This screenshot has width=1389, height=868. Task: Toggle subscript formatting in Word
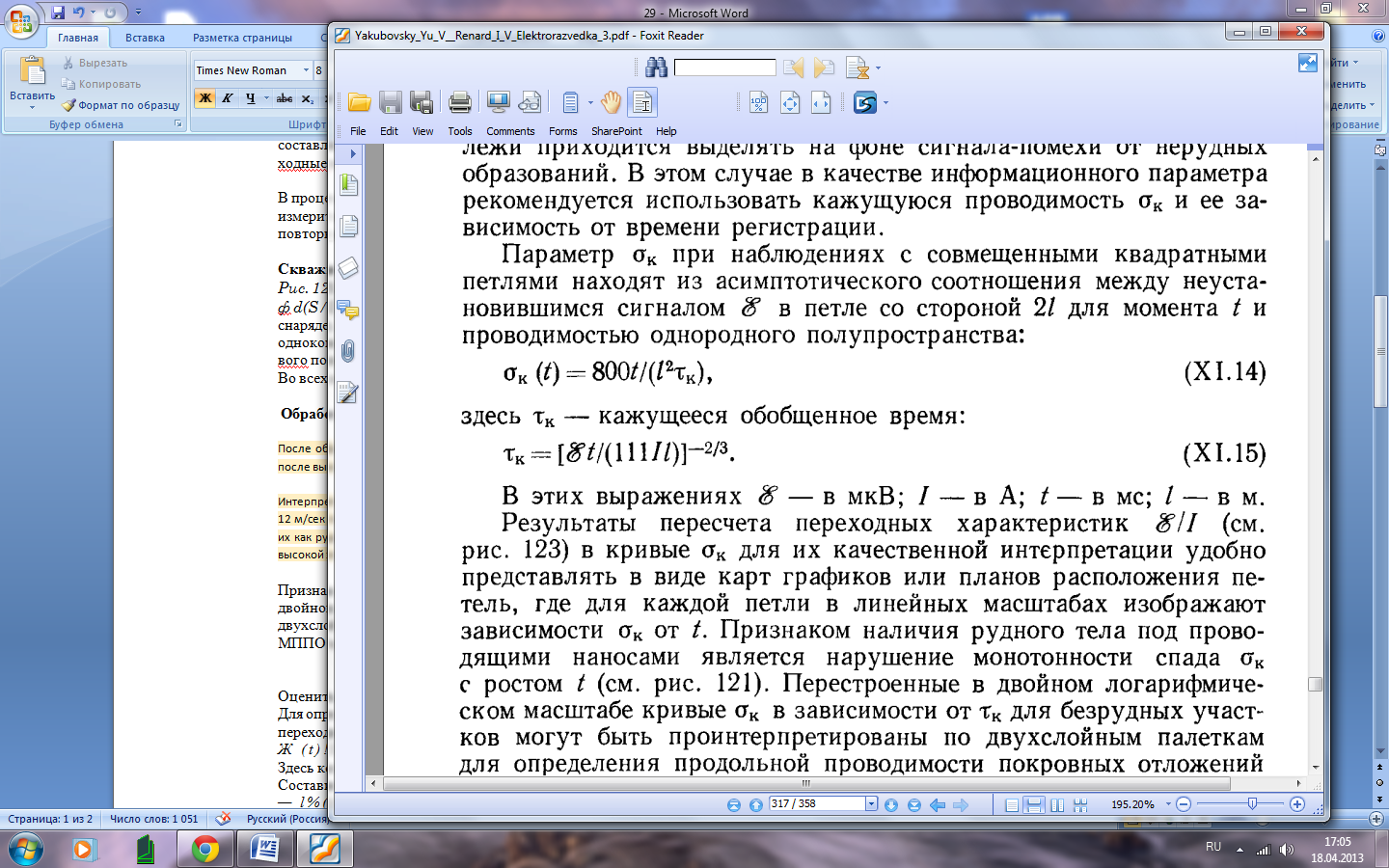[307, 98]
